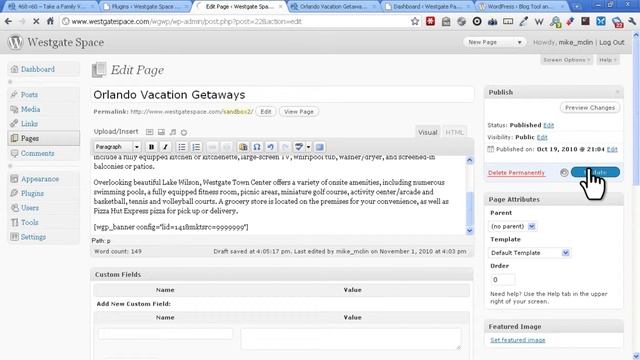Open the Paragraph format dropdown
This screenshot has height=360, width=640.
coord(117,147)
